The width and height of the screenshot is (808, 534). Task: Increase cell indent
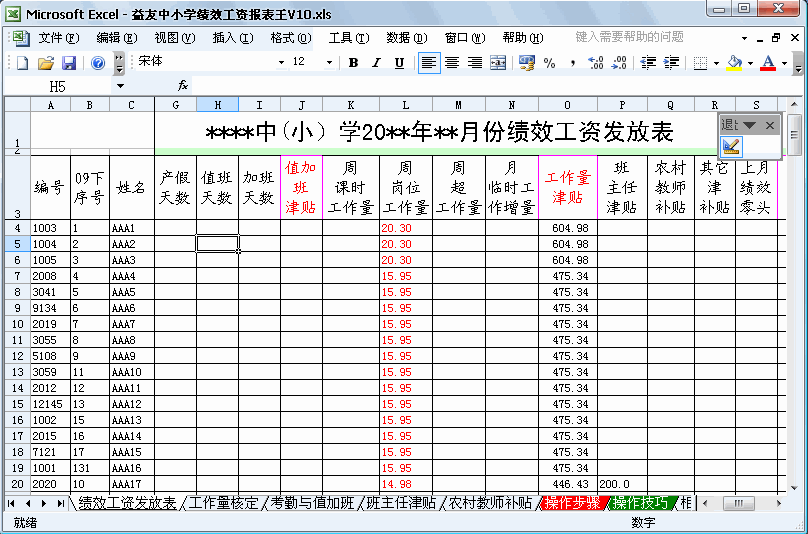(x=671, y=63)
